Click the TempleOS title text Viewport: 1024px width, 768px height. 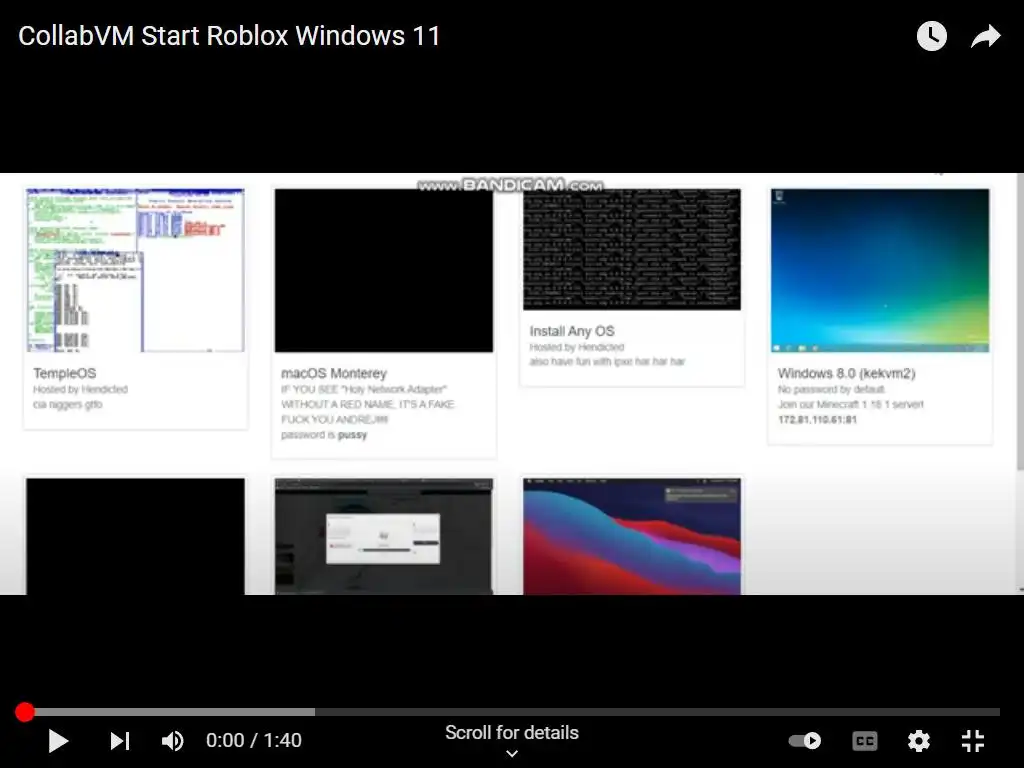click(x=65, y=374)
